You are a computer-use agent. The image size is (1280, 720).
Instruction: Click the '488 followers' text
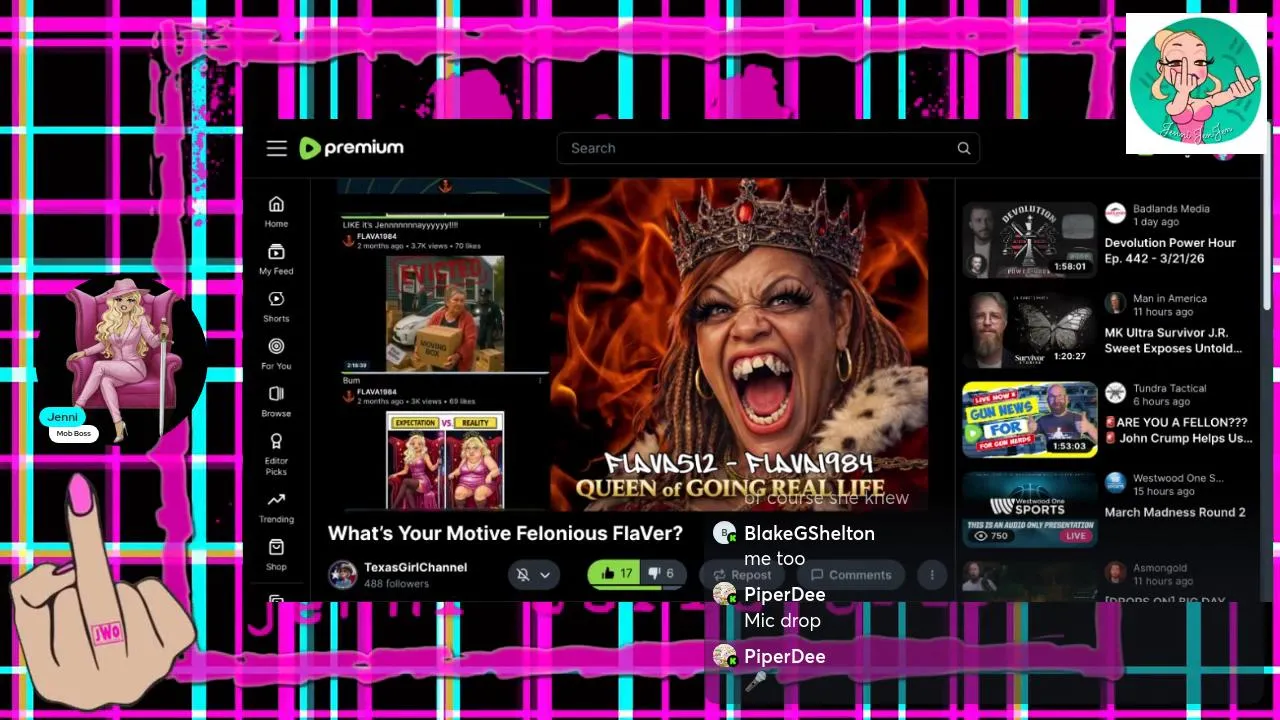396,583
